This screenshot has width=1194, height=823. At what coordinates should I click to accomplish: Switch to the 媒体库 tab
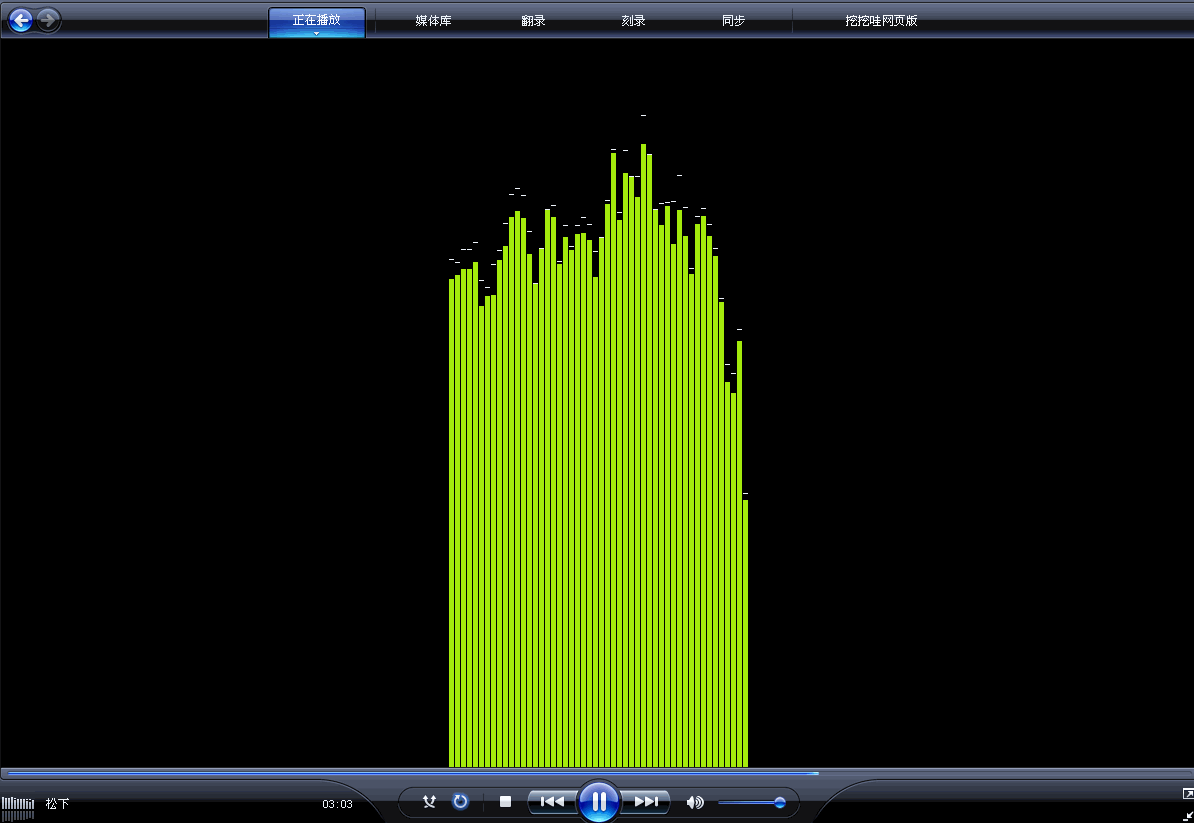coord(433,21)
